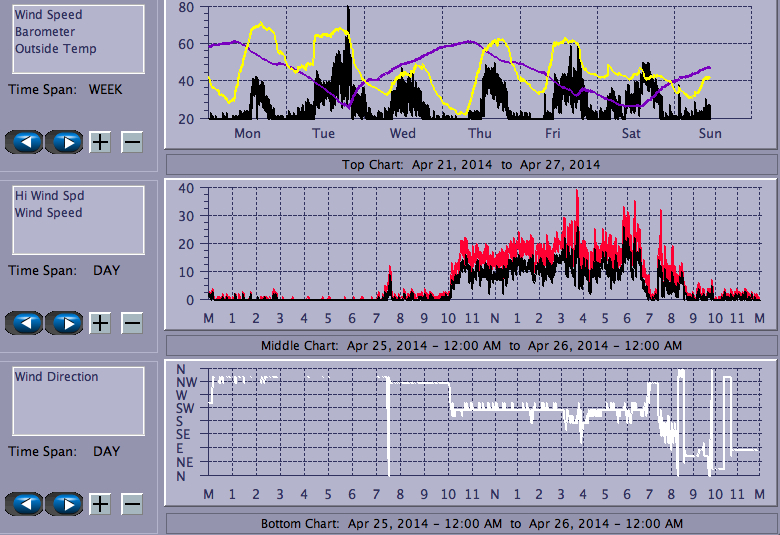The height and width of the screenshot is (535, 780).
Task: Click the Bottom Chart date range caption
Action: [x=471, y=524]
